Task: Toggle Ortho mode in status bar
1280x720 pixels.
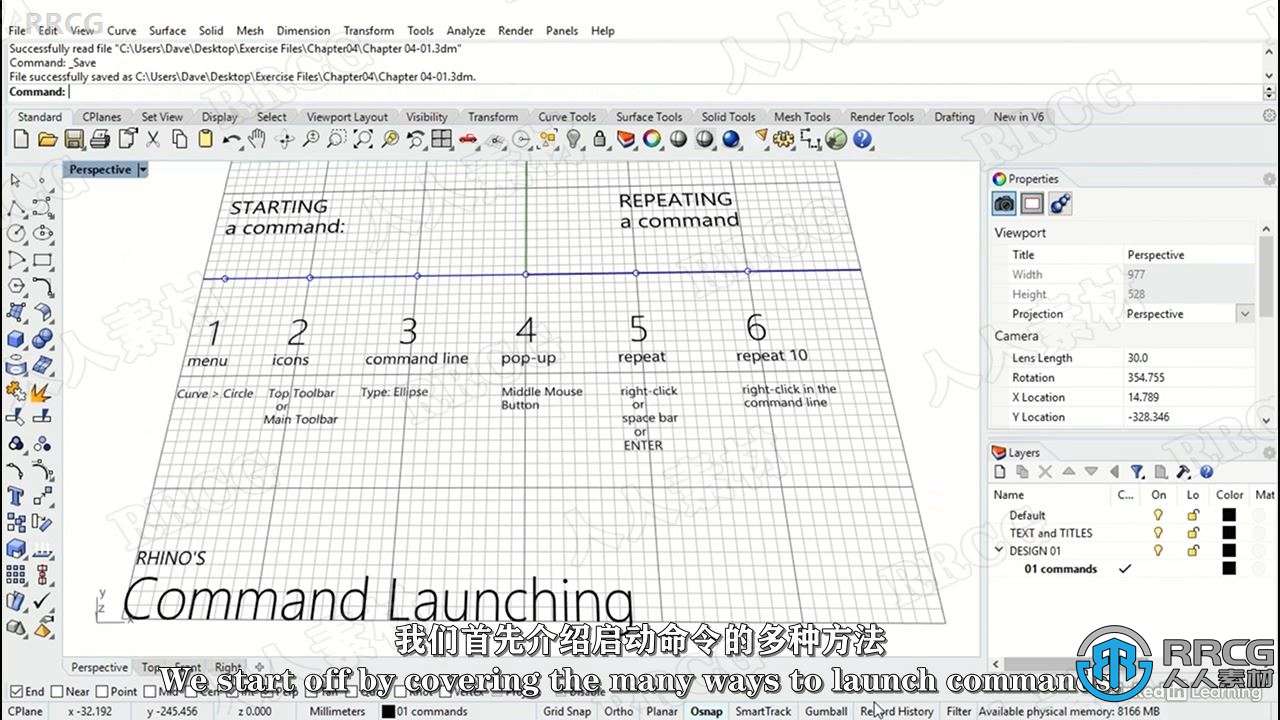Action: 619,711
